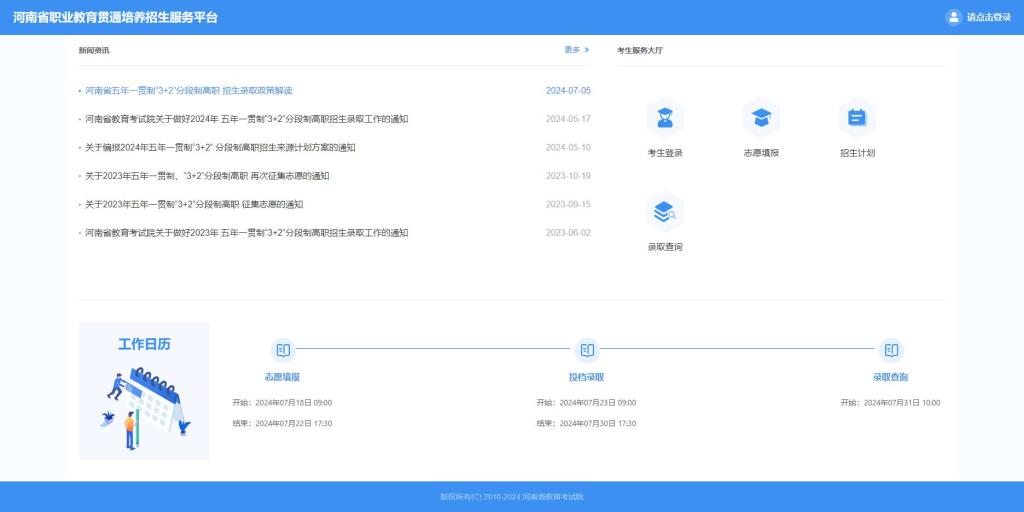Viewport: 1024px width, 512px height.
Task: Open the 2024 招生录取工作的通知 article
Action: [246, 119]
